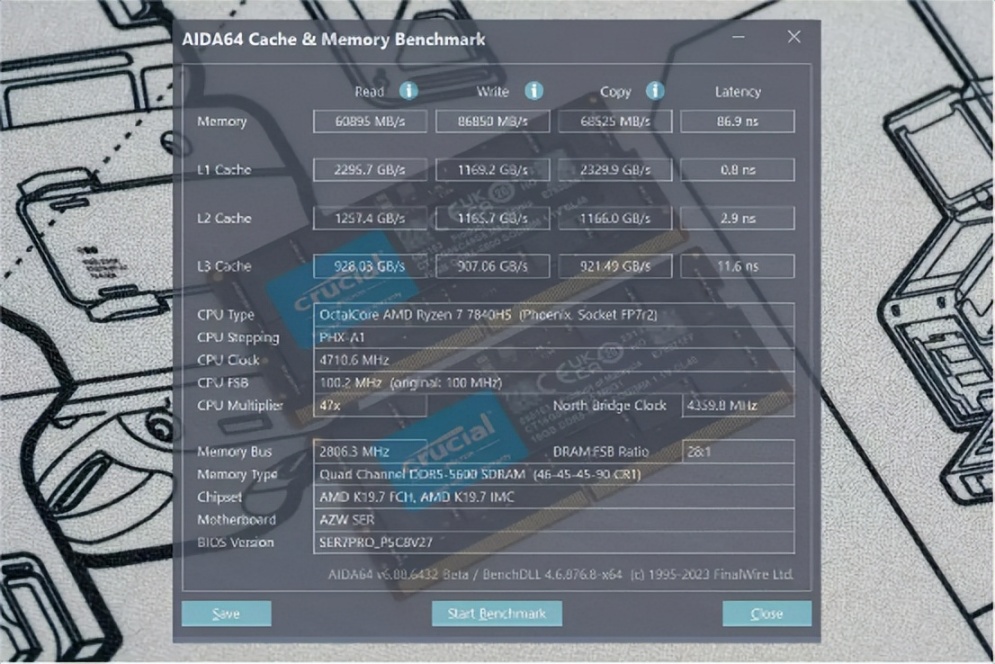Click the CPU Type field OctalCore AMD Ryzen

553,315
